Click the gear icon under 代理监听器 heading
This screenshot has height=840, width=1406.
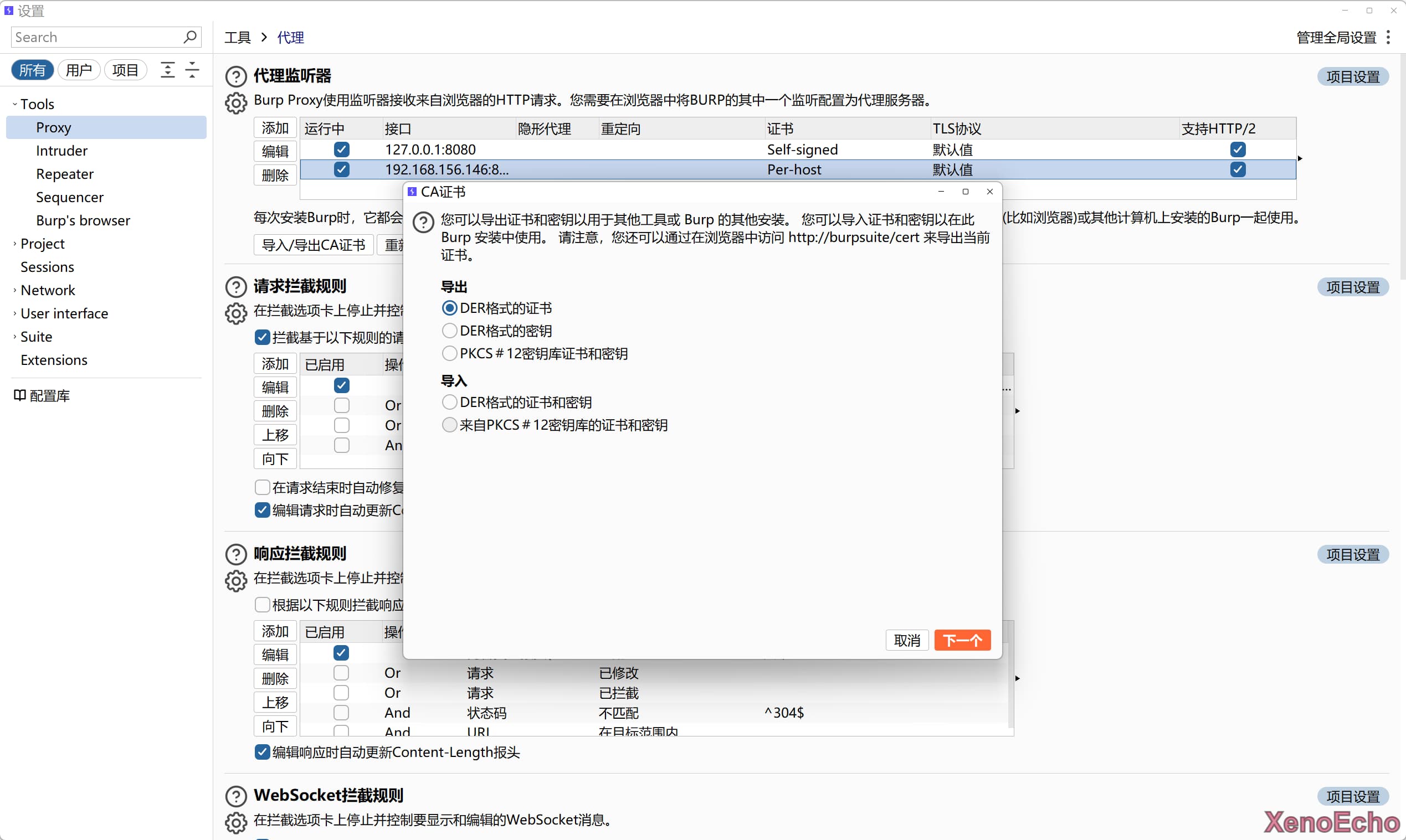click(235, 103)
